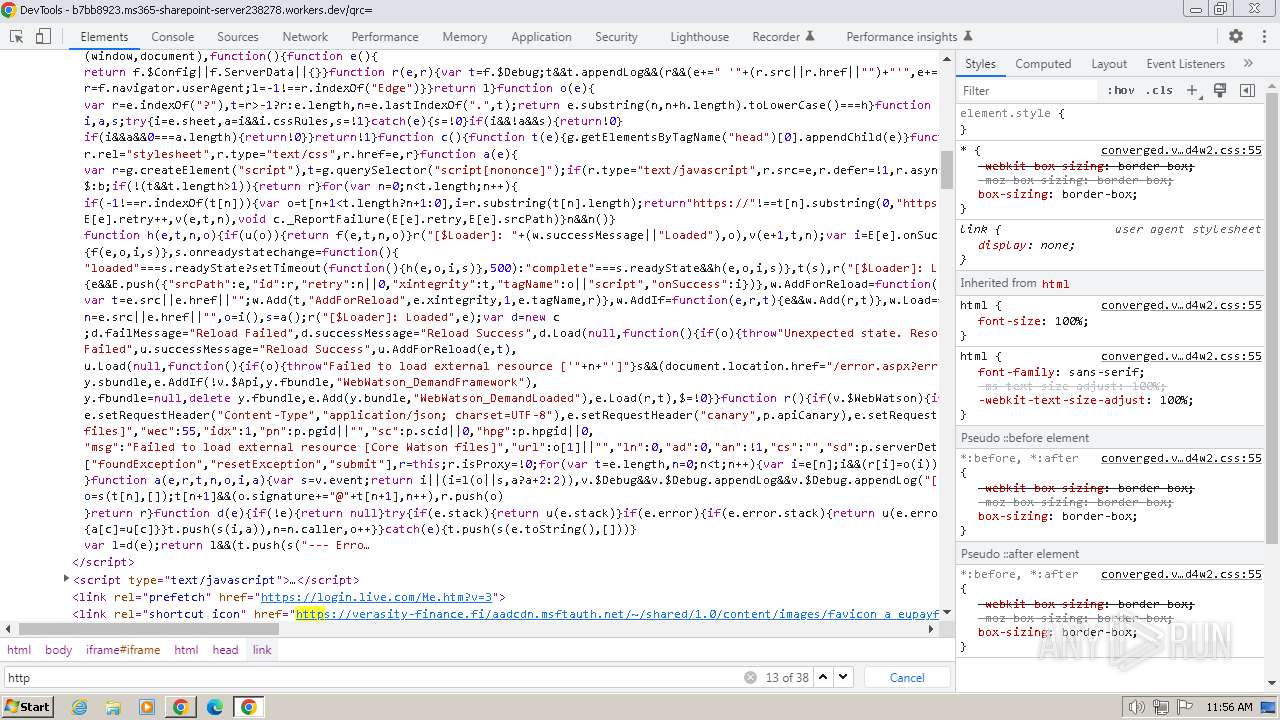Select iframe#iframe in breadcrumb bar
The width and height of the screenshot is (1280, 720).
123,650
